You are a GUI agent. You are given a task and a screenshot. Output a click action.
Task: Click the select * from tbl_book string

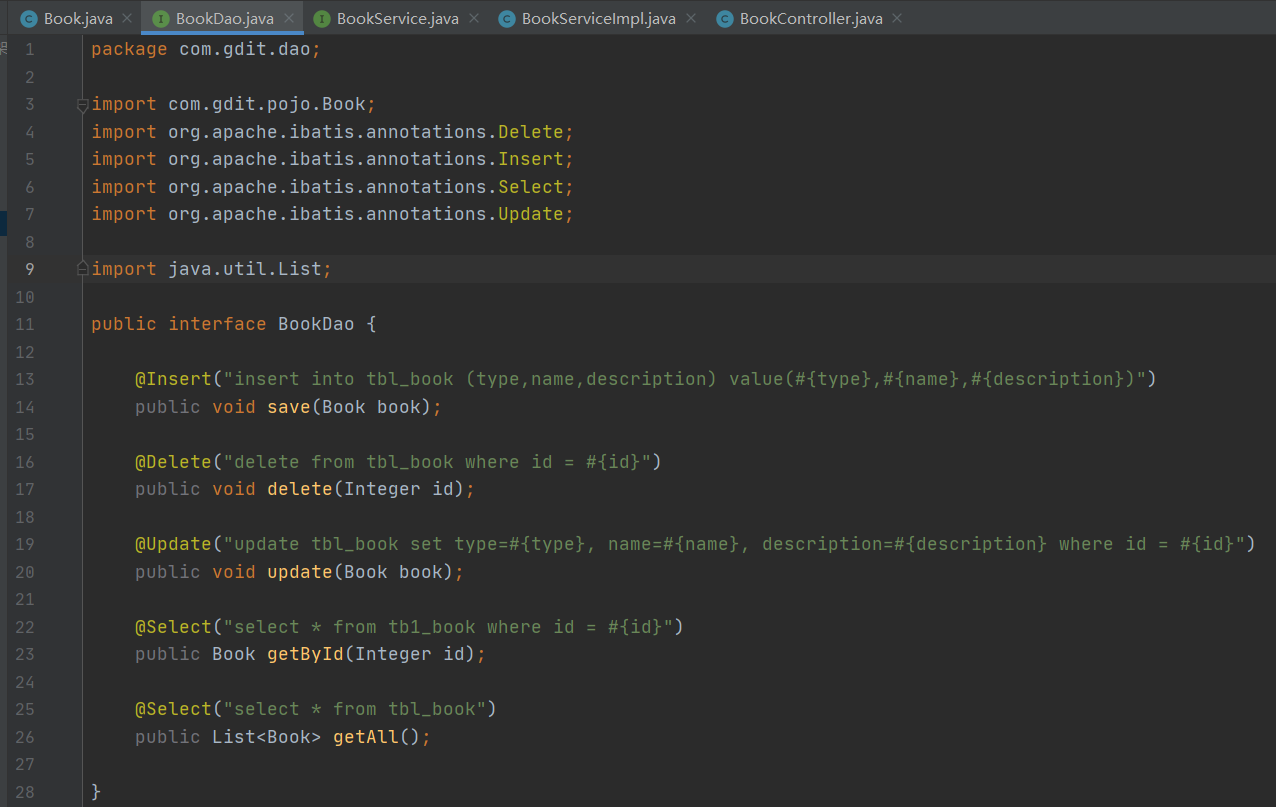(x=355, y=709)
